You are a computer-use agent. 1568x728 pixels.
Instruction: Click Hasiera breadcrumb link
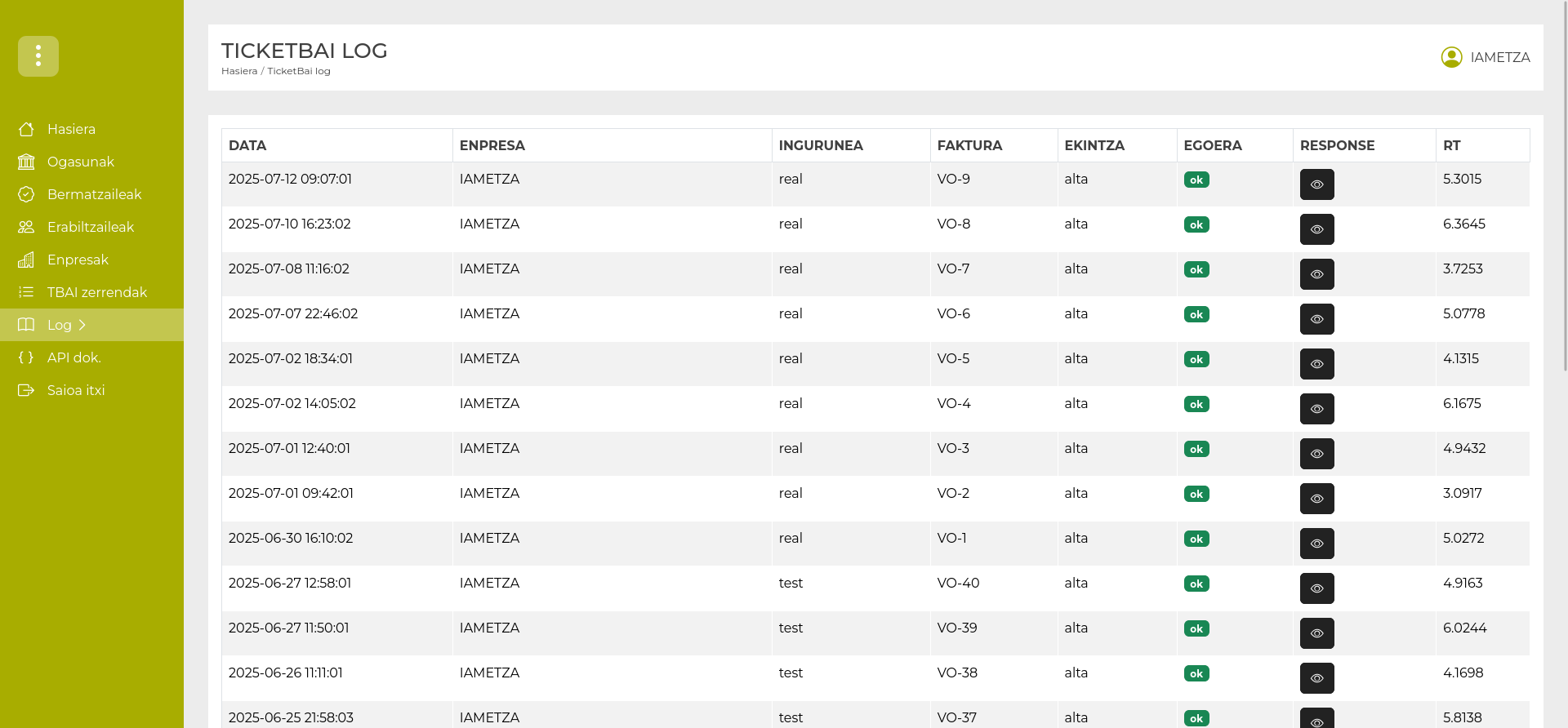pos(239,71)
